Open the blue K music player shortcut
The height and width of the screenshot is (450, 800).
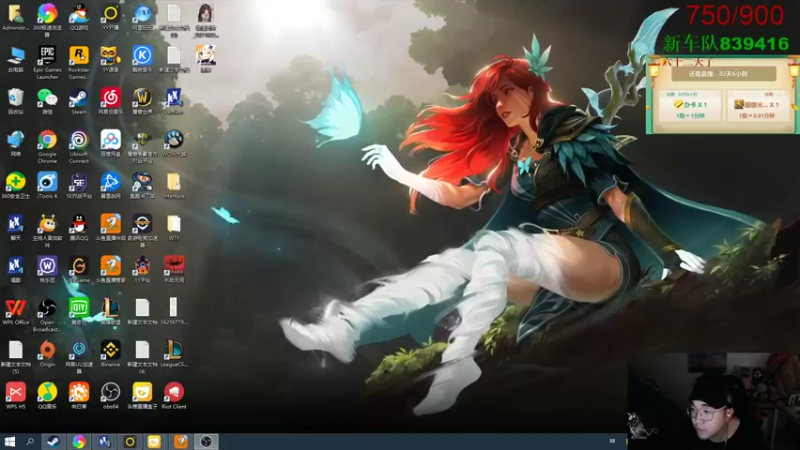coord(142,55)
